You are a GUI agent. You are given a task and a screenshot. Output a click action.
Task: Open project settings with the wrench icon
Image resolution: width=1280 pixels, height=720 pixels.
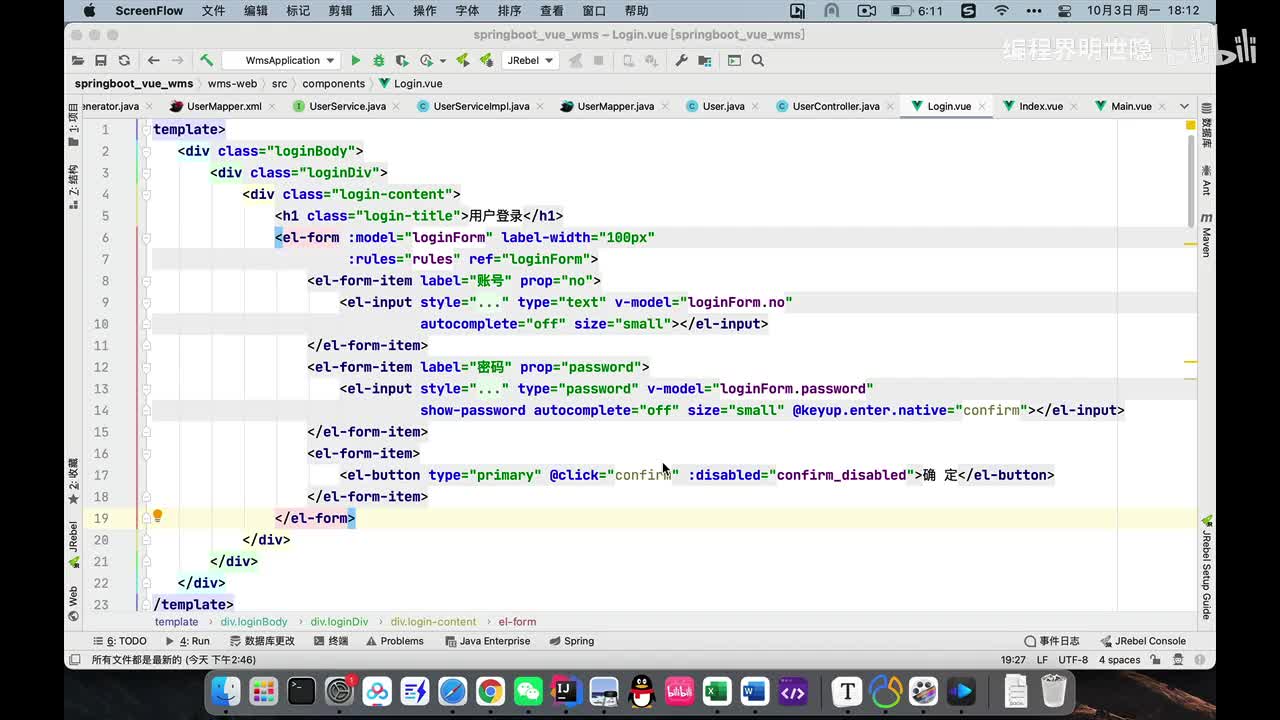pyautogui.click(x=682, y=60)
